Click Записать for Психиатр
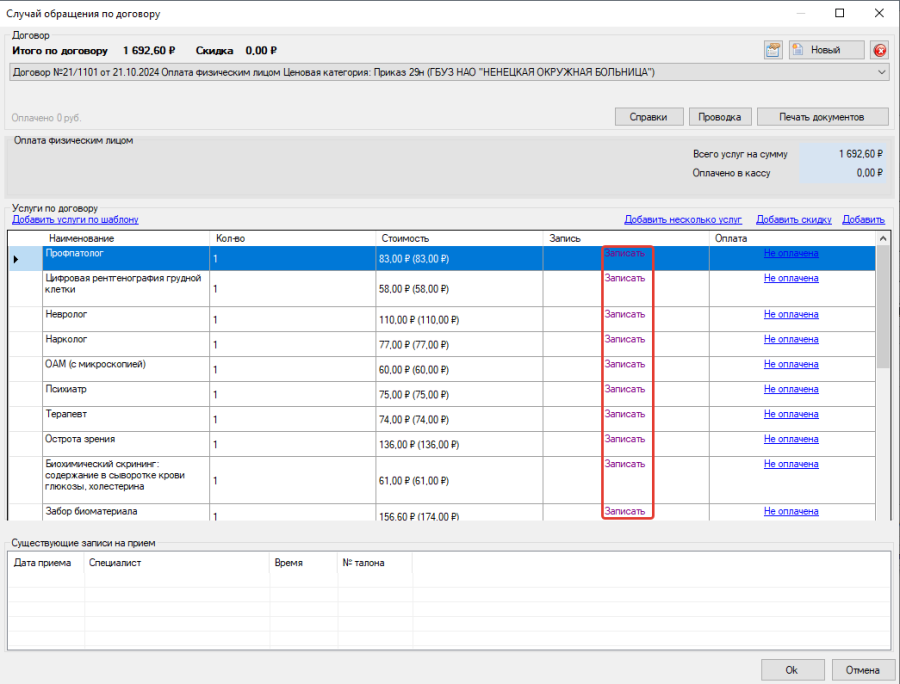 coord(624,389)
